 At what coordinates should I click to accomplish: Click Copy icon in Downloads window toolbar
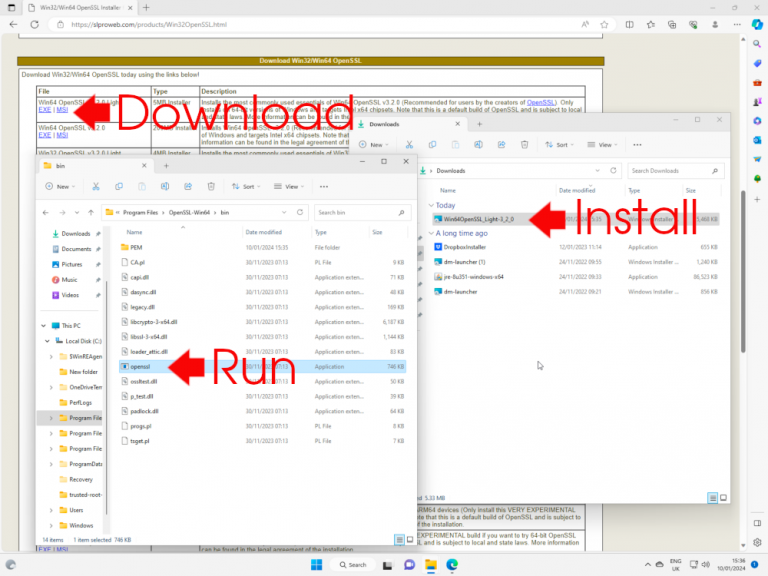[432, 145]
